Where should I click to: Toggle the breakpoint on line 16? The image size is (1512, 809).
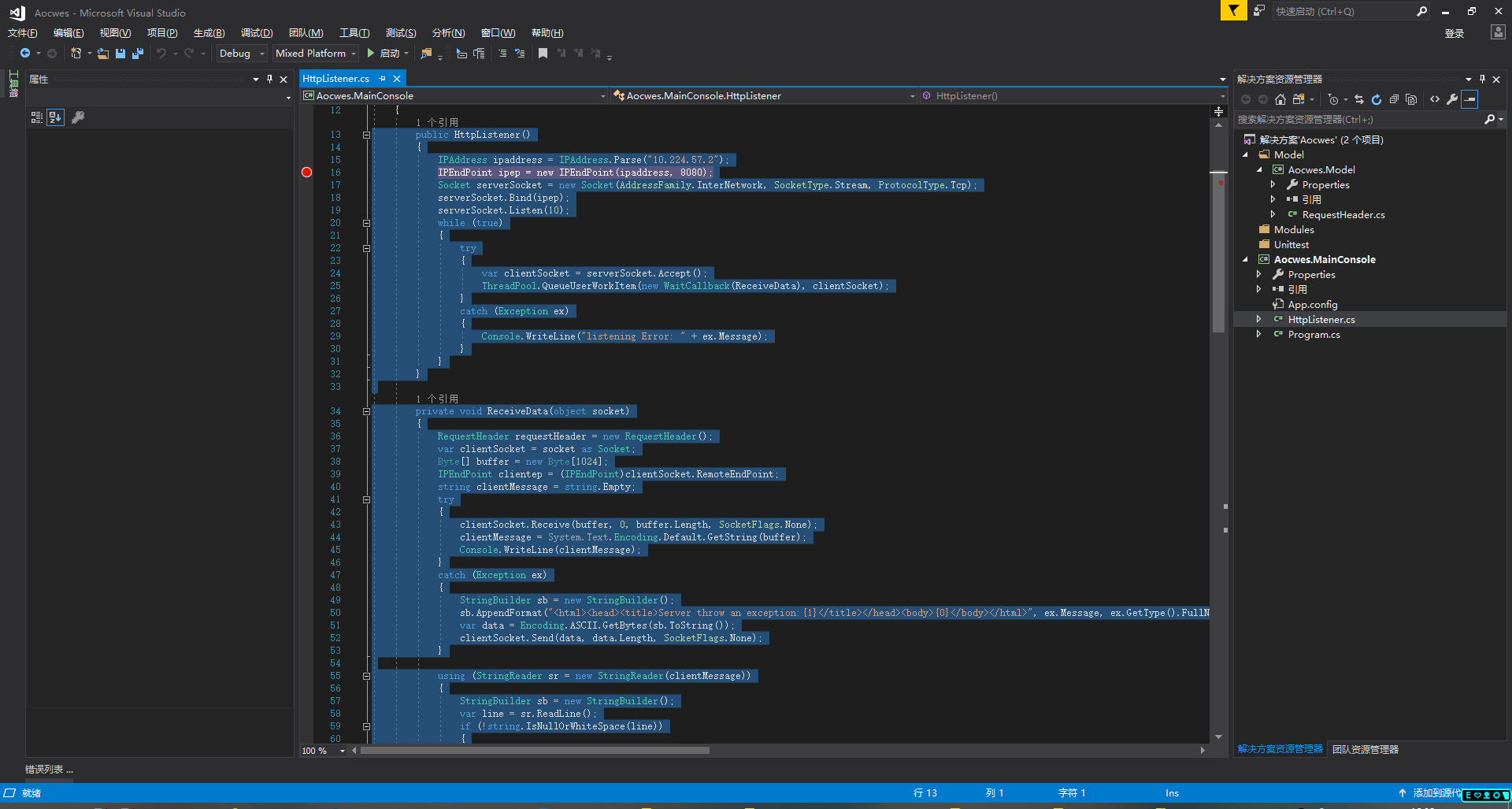click(x=307, y=173)
